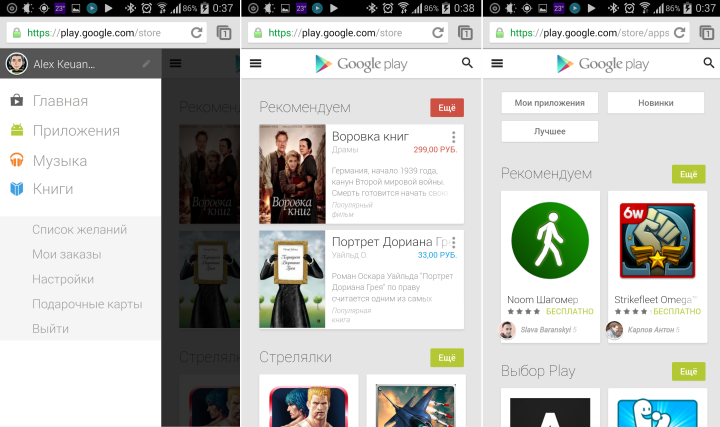Click БЕСПЛАТНО under Strikefleet Omega
720x427 pixels.
[x=677, y=311]
